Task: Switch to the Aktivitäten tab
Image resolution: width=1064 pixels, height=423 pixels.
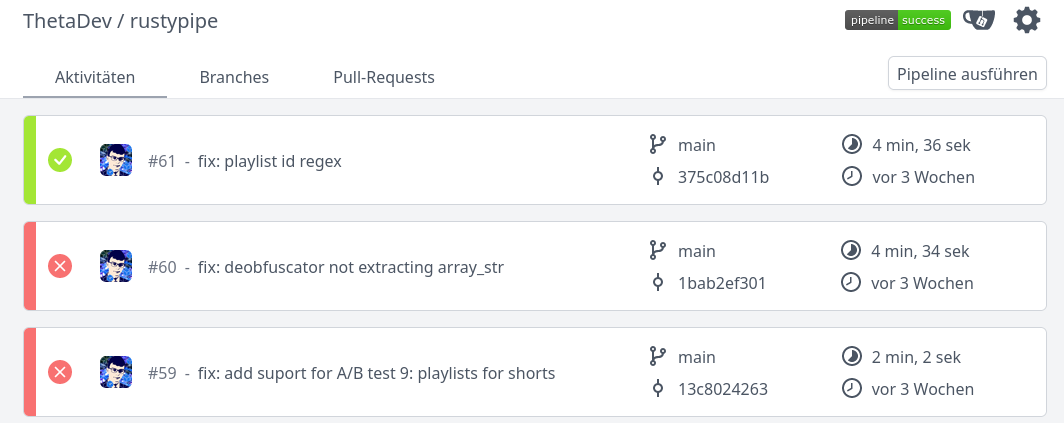Action: (95, 77)
